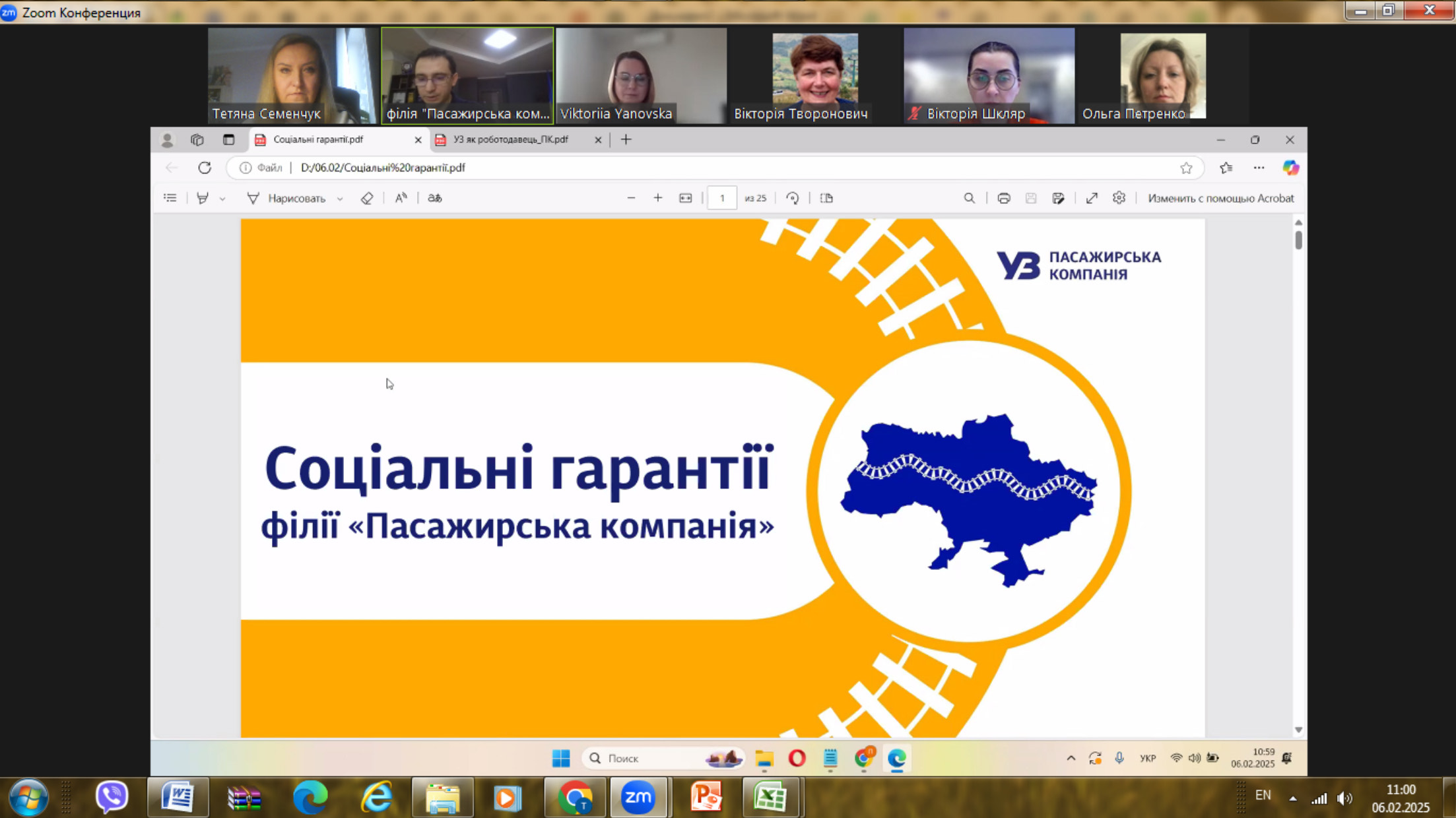The height and width of the screenshot is (818, 1456).
Task: Switch to Zoom in the taskbar
Action: click(638, 797)
